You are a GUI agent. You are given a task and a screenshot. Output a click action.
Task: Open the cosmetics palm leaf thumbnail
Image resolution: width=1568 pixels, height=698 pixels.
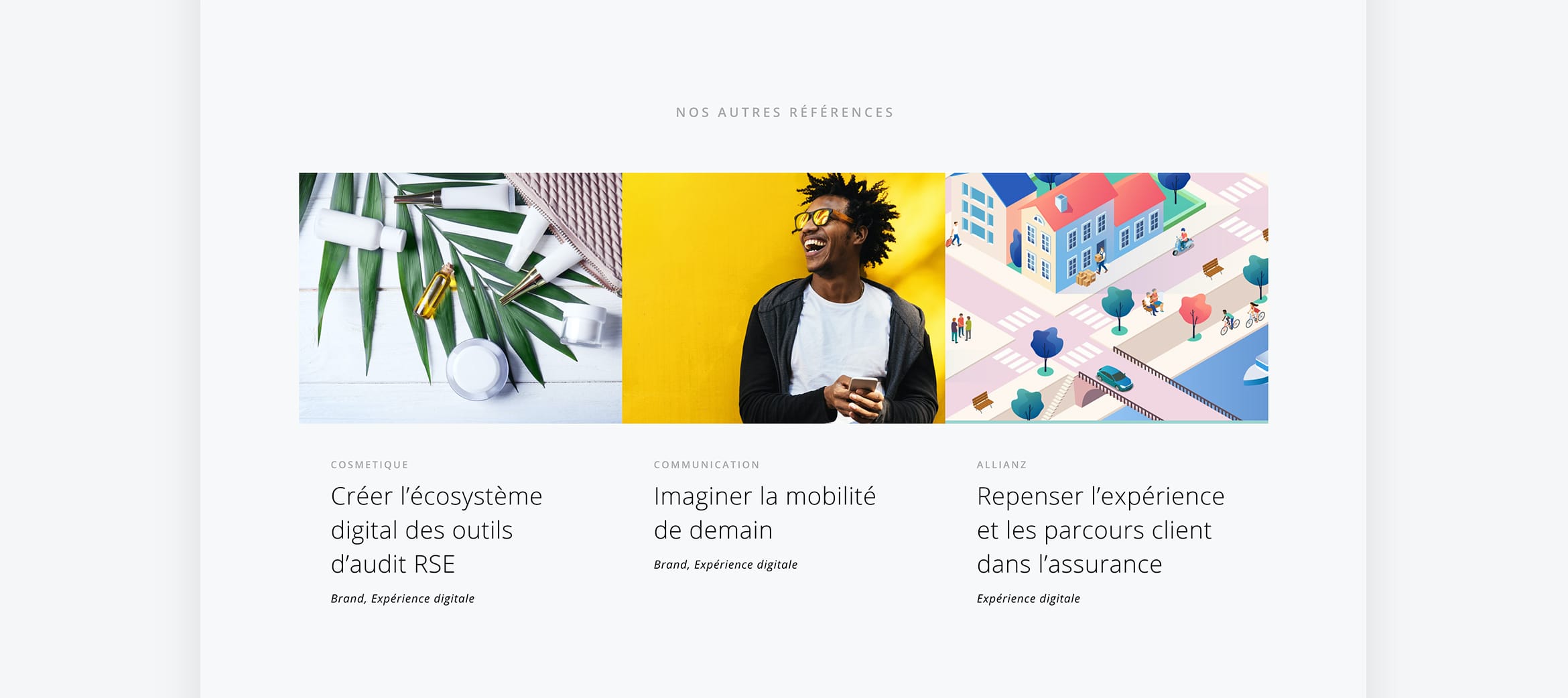460,298
